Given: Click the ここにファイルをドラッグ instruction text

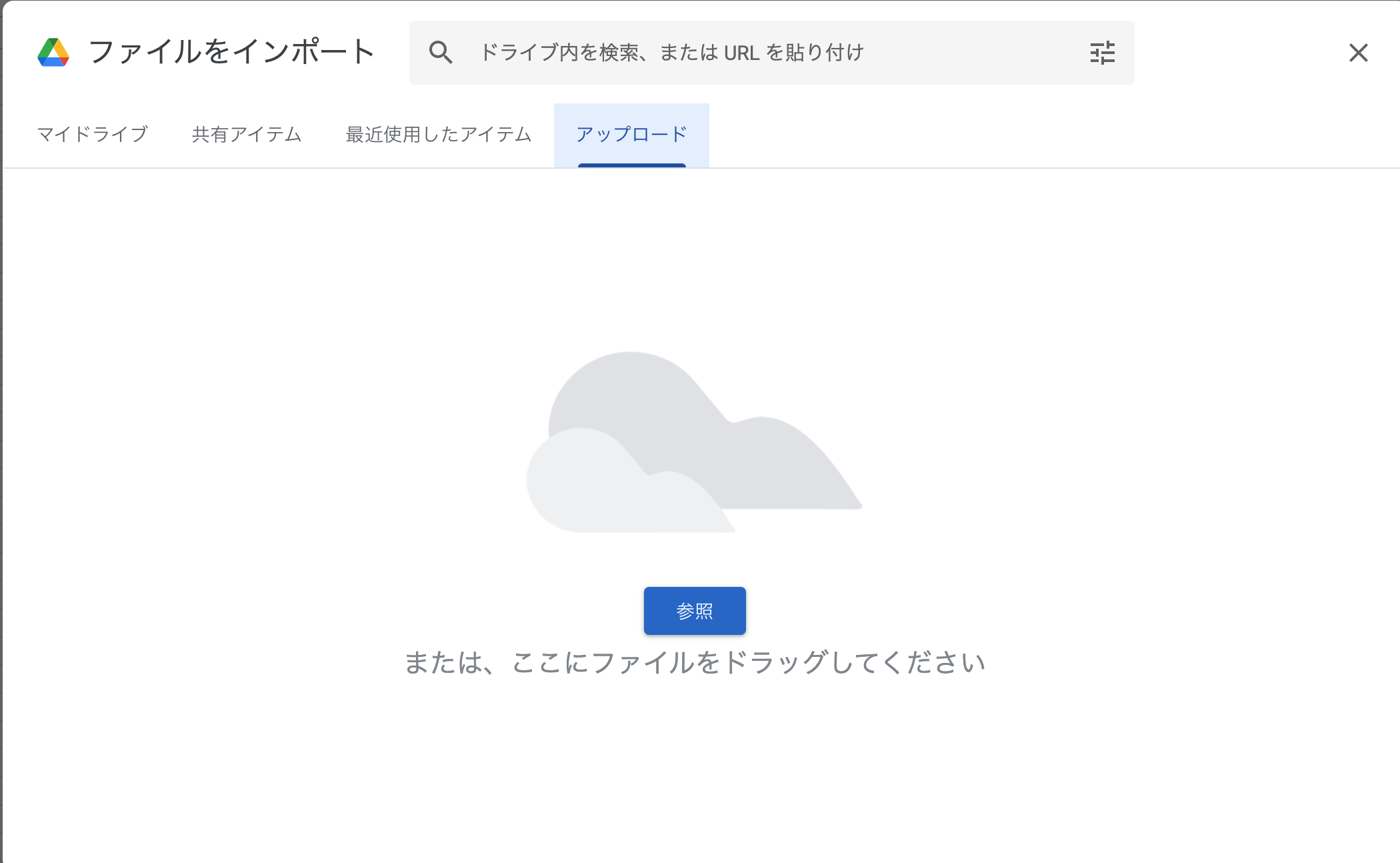Looking at the screenshot, I should point(695,663).
